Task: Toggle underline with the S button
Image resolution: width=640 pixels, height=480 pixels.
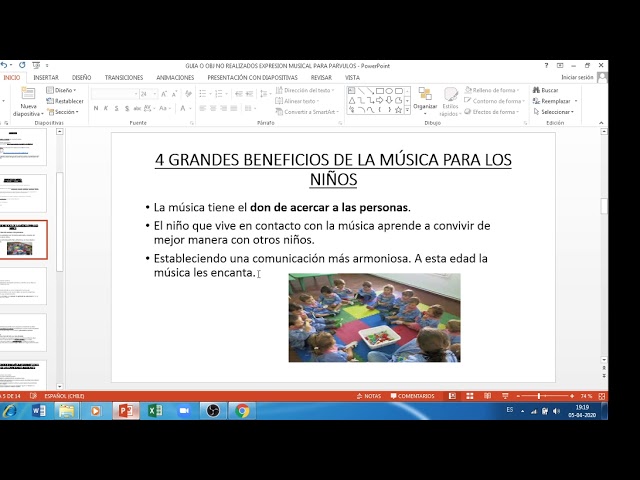Action: pyautogui.click(x=116, y=108)
